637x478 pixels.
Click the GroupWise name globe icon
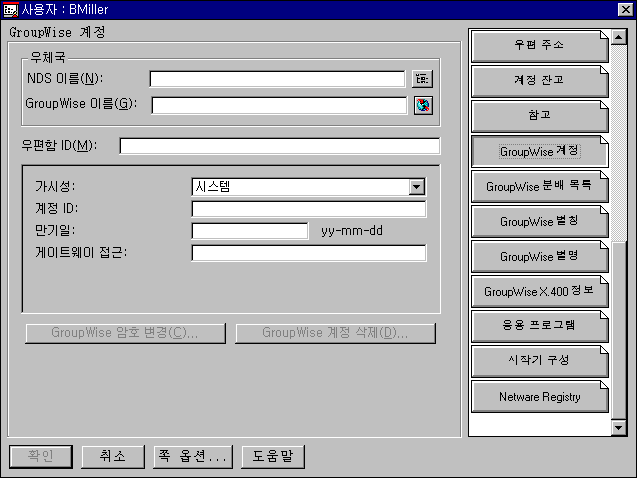coord(423,106)
